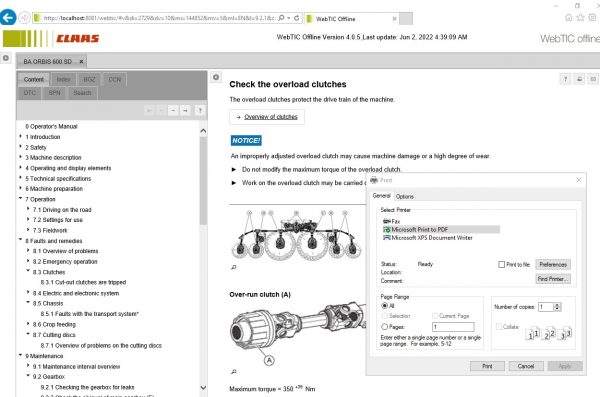
Task: Expand the 1 Introduction tree node
Action: (21, 136)
